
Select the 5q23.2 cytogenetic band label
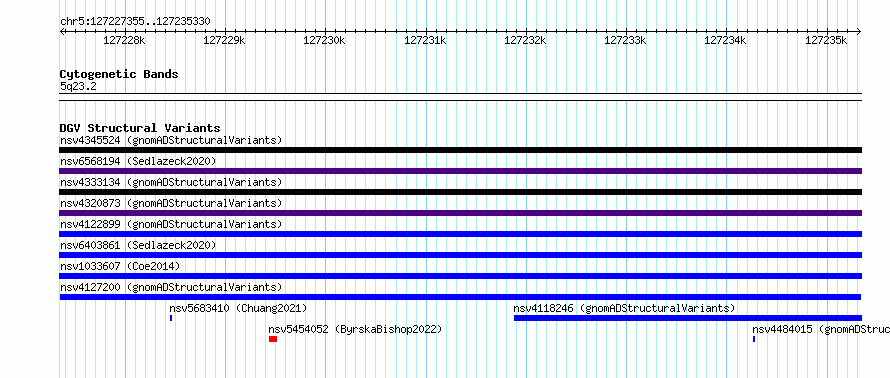click(78, 86)
